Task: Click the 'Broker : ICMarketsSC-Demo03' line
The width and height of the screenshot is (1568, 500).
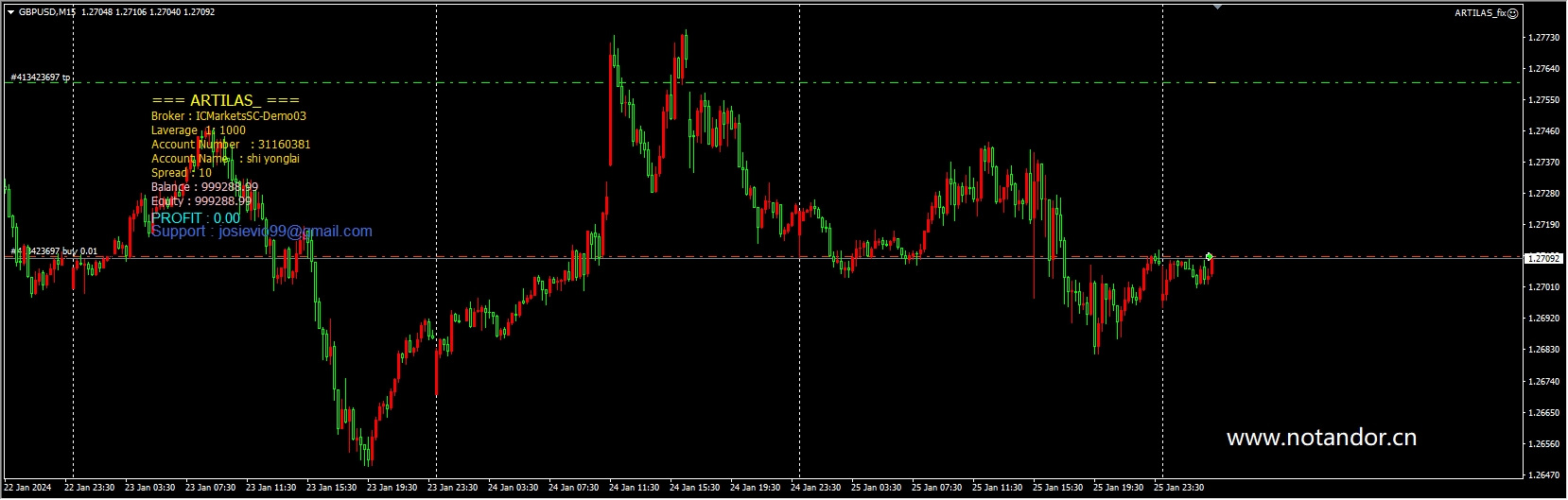Action: (x=229, y=116)
